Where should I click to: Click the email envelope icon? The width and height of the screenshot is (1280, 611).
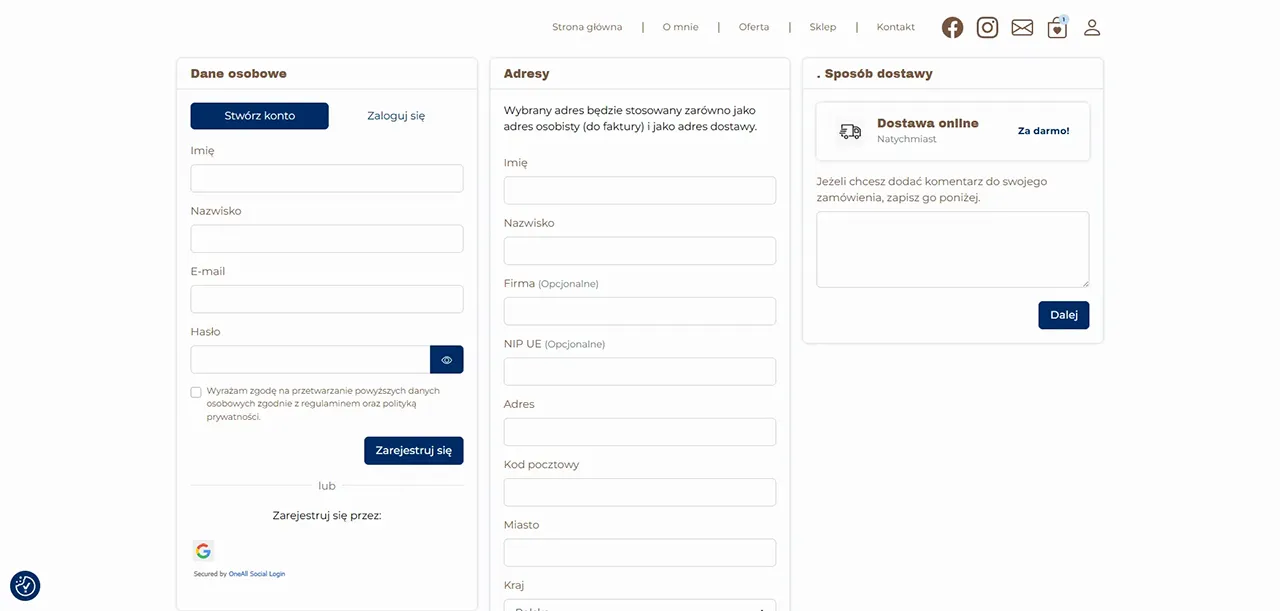click(1022, 28)
